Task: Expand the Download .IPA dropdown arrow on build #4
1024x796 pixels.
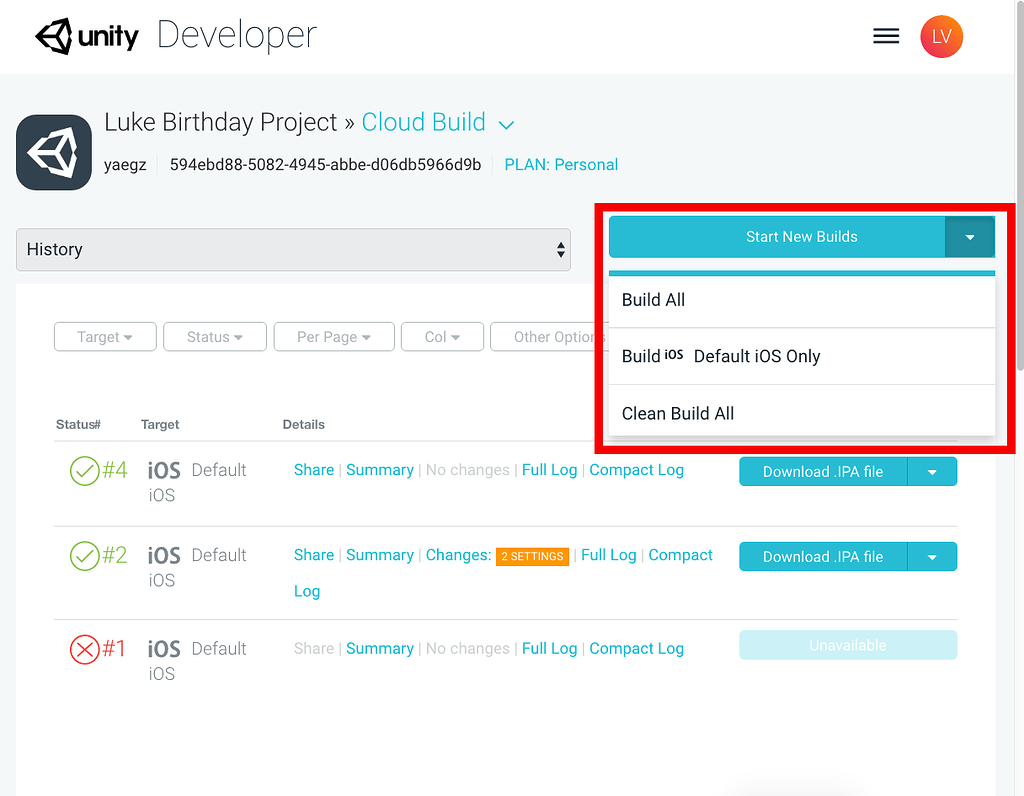Action: [932, 471]
